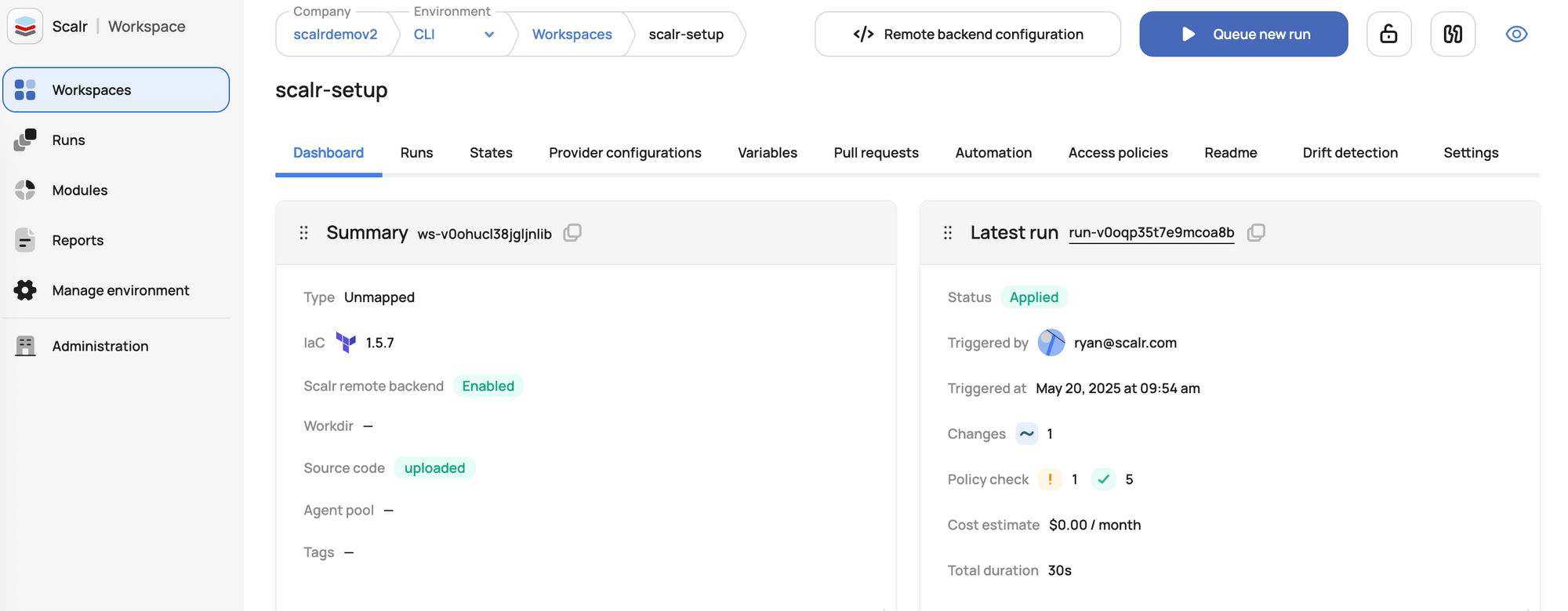1568x611 pixels.
Task: Click the uploaded source code badge
Action: click(434, 468)
